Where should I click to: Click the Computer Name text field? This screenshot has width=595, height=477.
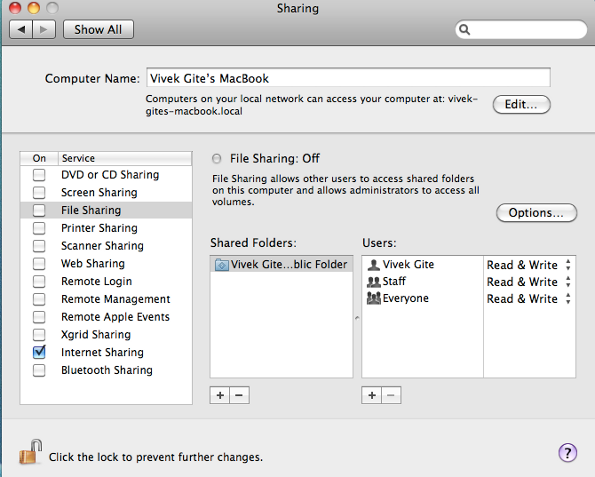[348, 78]
